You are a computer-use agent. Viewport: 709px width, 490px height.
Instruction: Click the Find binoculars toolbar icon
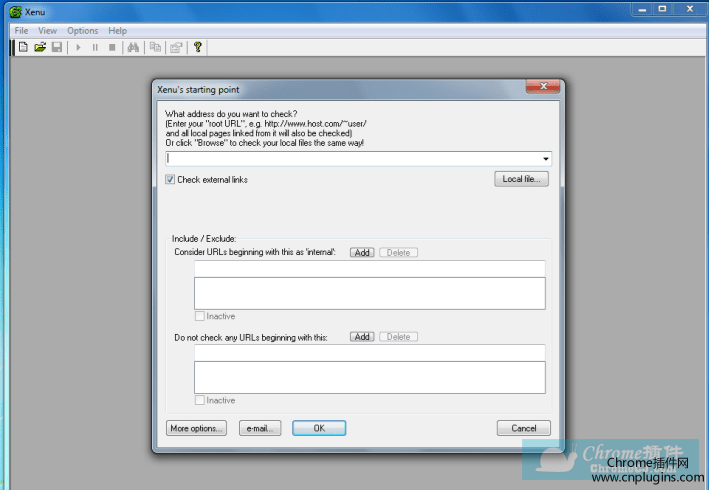[133, 47]
